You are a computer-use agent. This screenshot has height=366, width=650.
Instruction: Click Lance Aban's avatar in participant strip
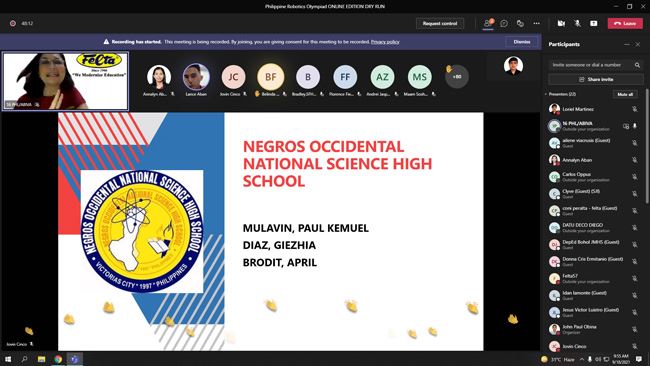(196, 77)
